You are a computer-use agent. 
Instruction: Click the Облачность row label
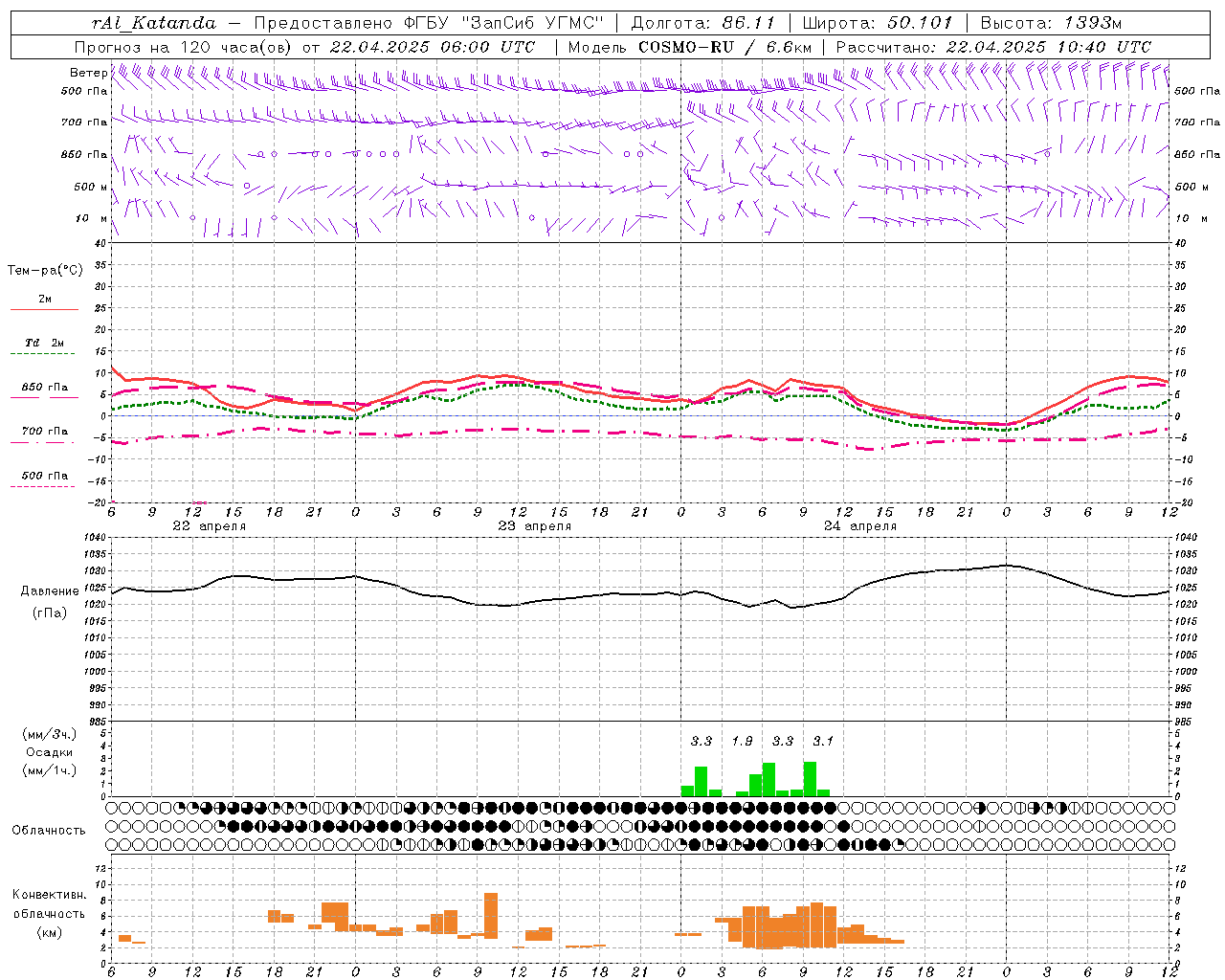coord(49,831)
